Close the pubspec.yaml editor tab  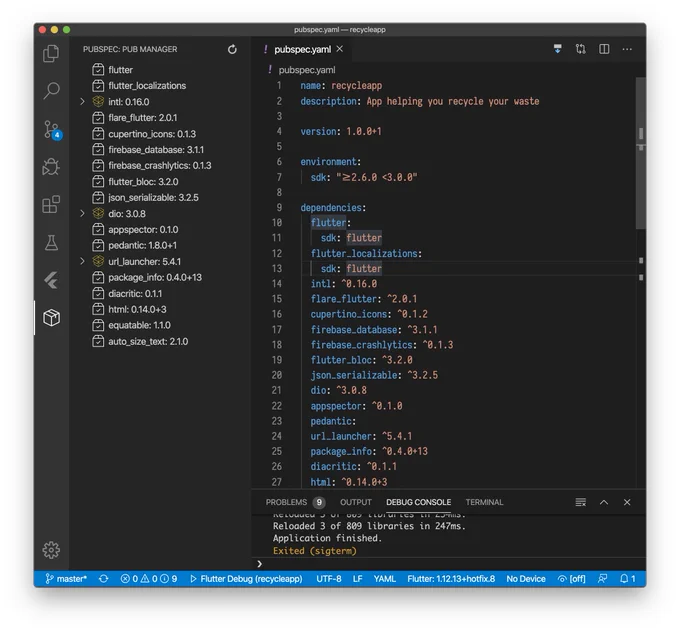[x=340, y=49]
